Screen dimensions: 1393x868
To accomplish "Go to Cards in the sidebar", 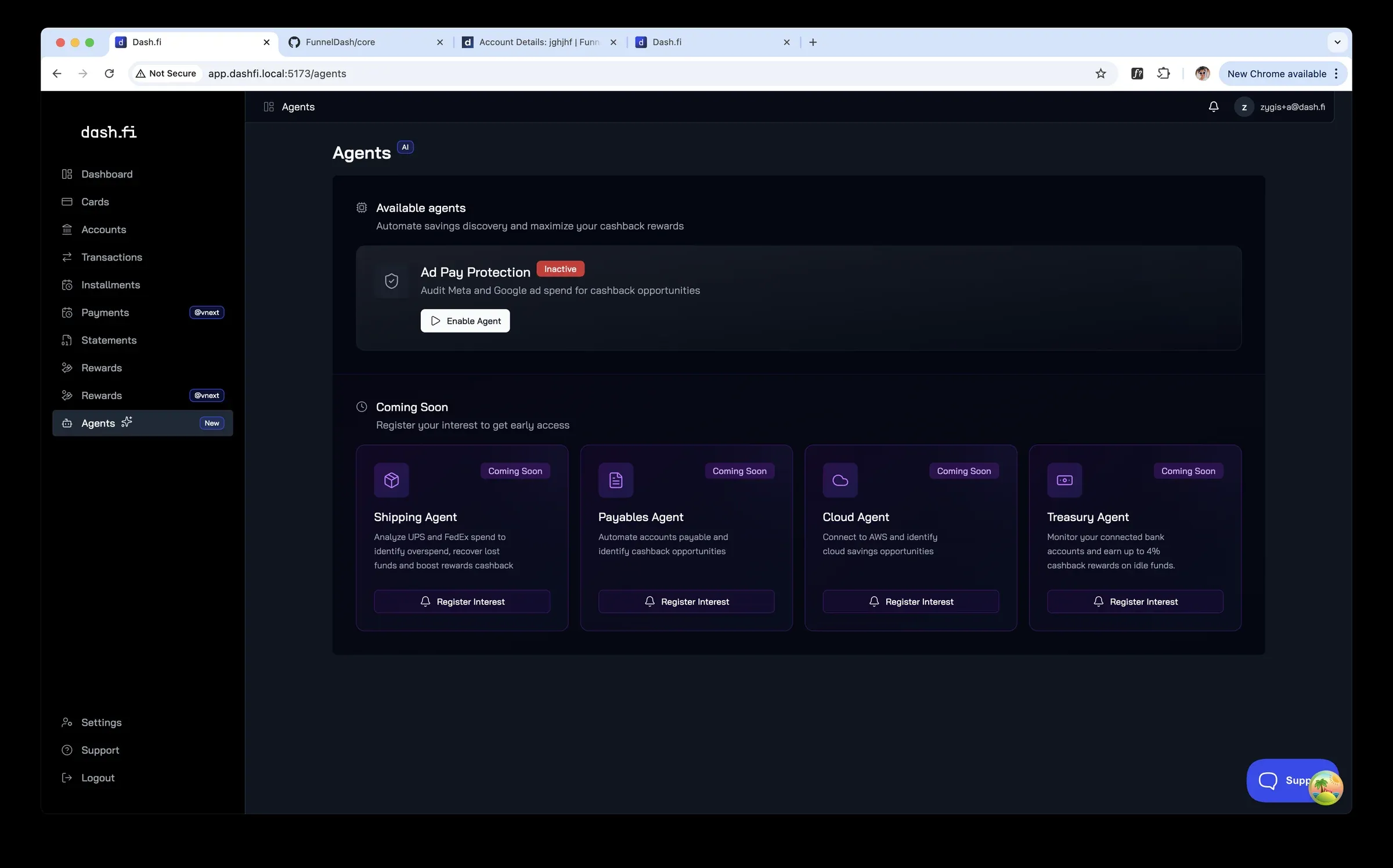I will click(x=142, y=202).
